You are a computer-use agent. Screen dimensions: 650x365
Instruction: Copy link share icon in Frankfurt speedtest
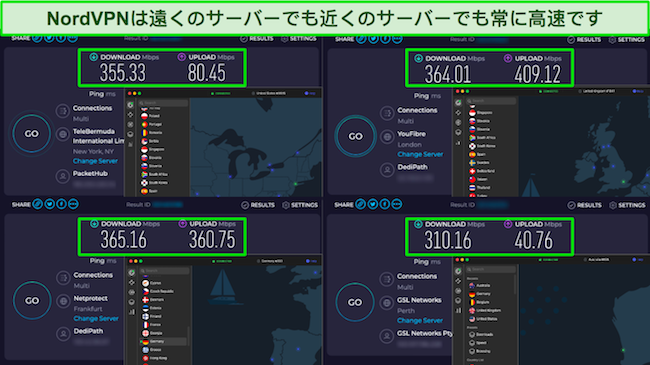click(38, 204)
